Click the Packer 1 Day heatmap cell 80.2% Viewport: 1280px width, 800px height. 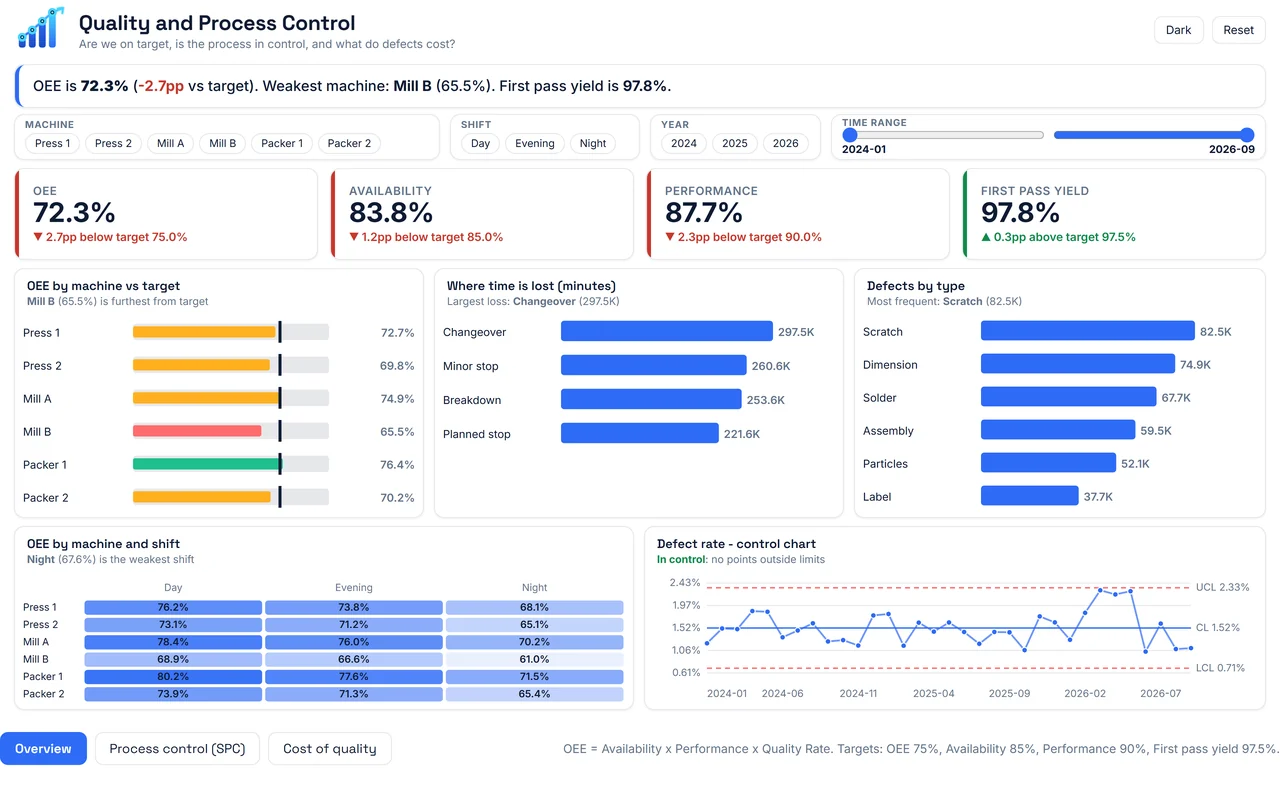(x=173, y=677)
